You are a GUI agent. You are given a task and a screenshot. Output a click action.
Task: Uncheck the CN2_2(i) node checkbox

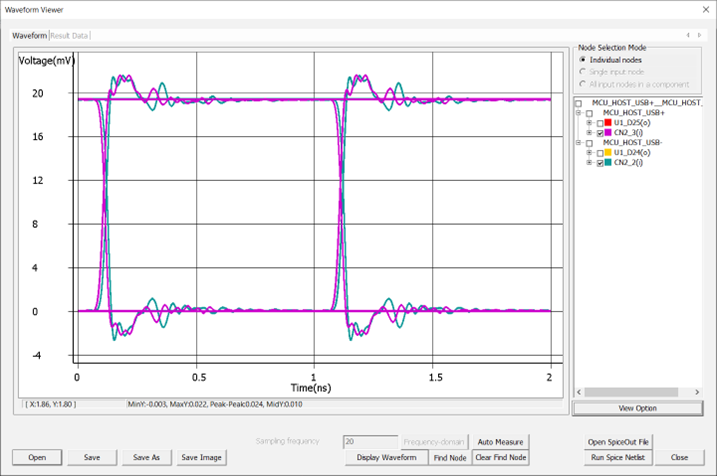point(599,163)
